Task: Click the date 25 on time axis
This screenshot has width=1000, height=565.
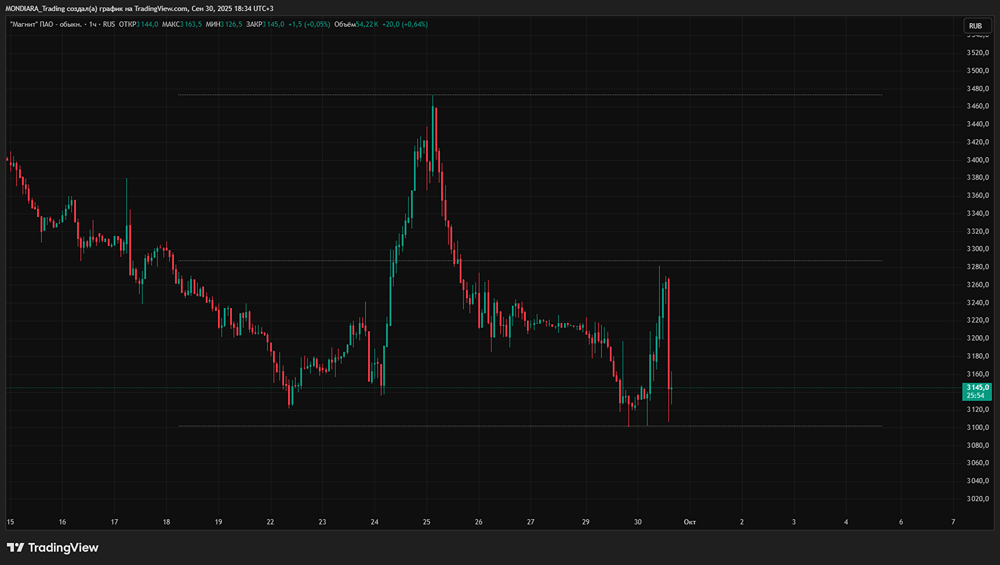Action: [x=427, y=522]
